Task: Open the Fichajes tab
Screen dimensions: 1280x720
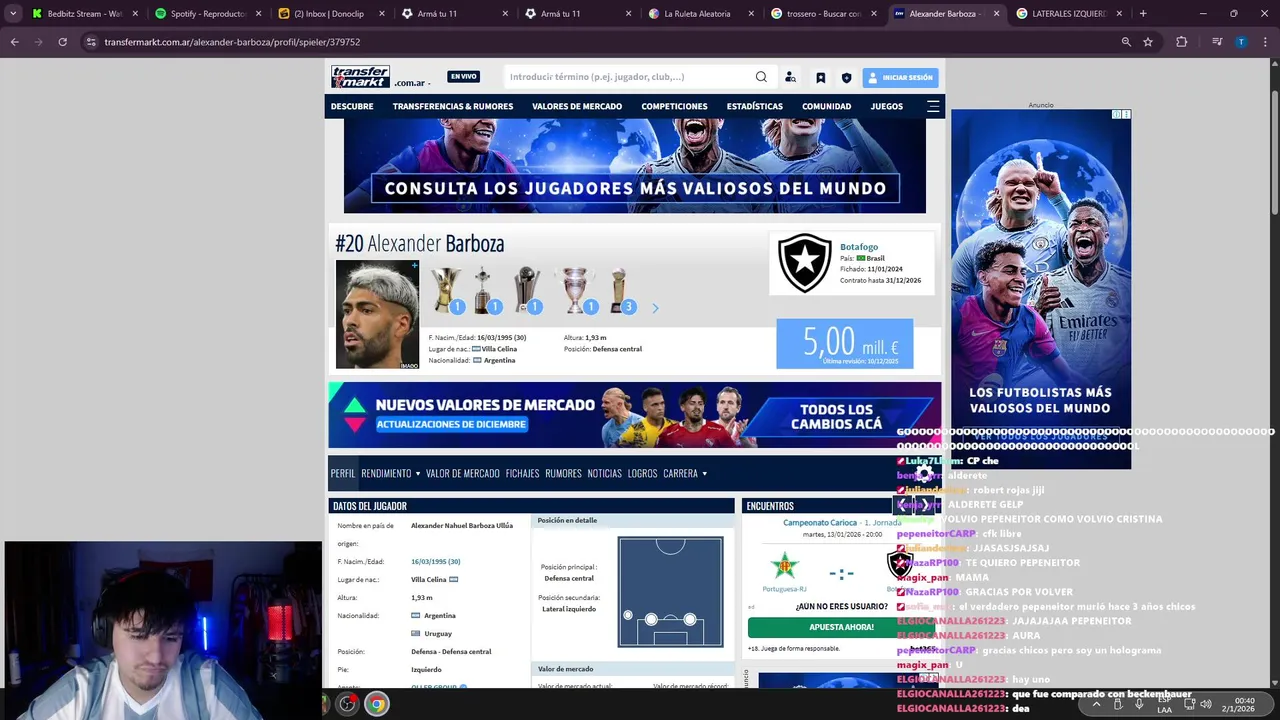Action: click(x=522, y=473)
